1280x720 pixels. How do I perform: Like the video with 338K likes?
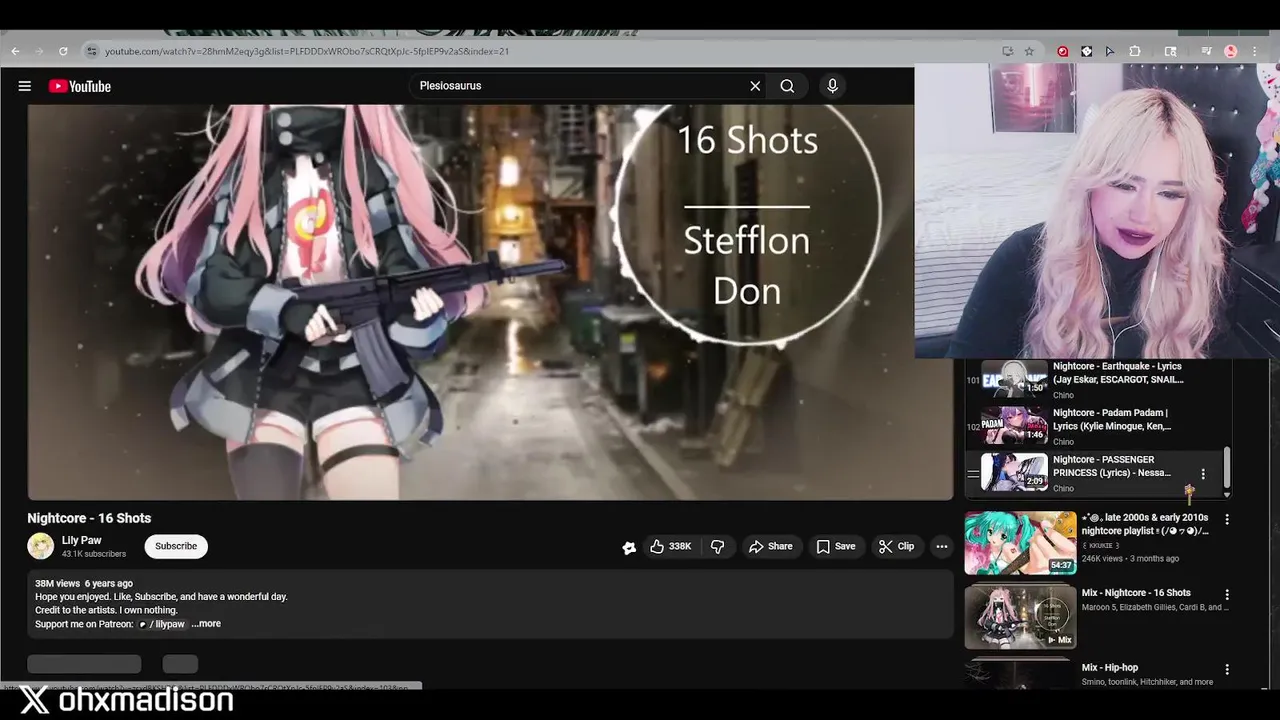click(x=671, y=546)
